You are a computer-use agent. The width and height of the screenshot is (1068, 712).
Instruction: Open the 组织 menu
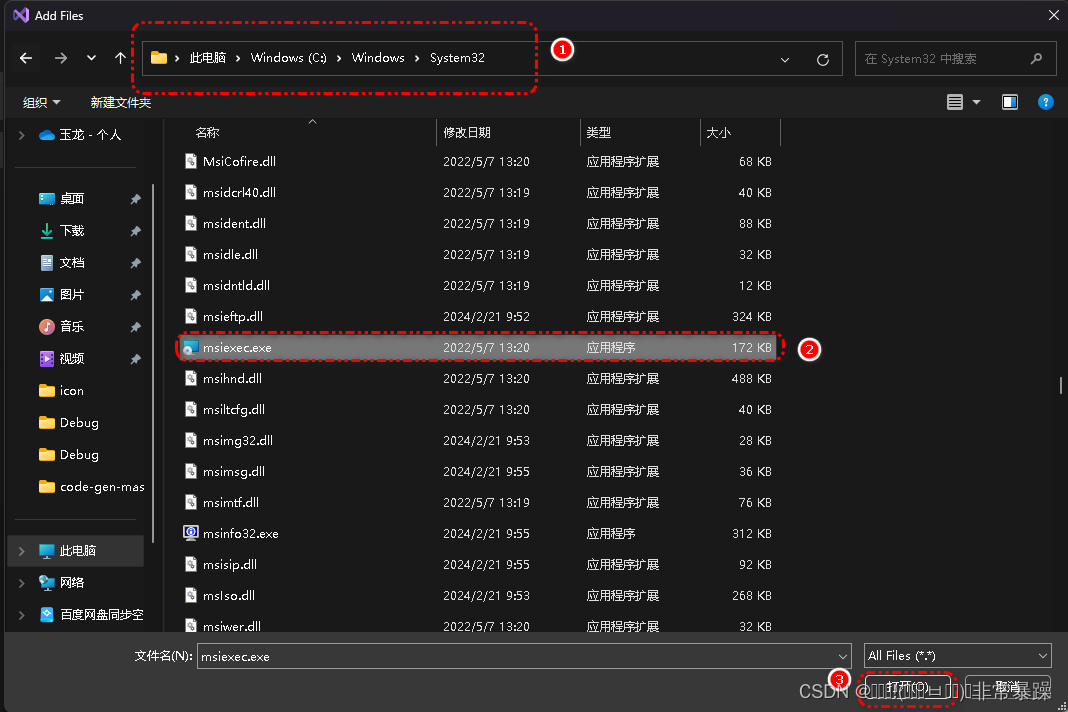(42, 102)
